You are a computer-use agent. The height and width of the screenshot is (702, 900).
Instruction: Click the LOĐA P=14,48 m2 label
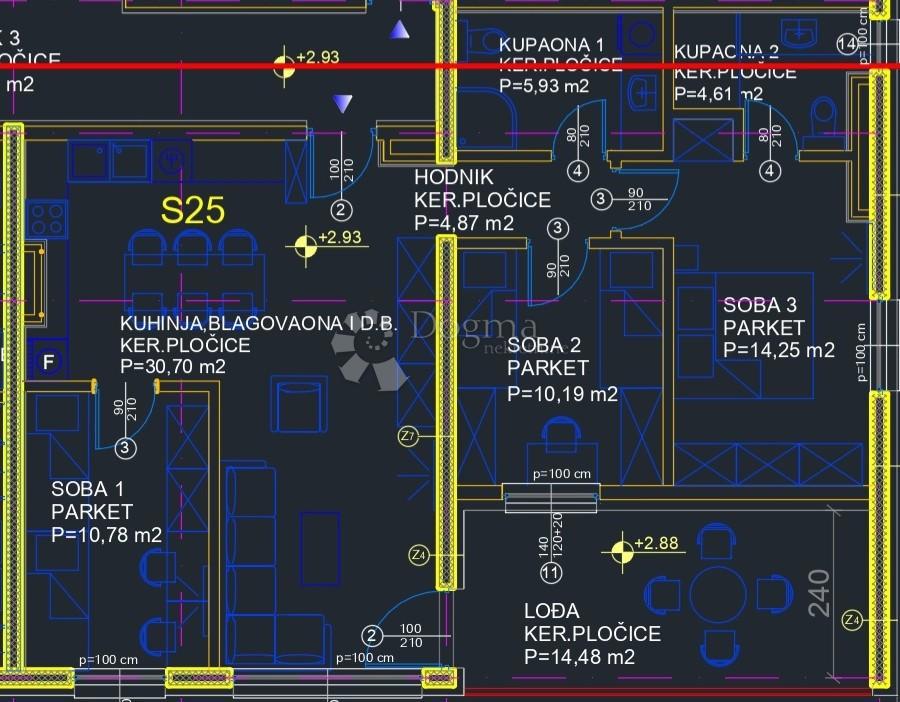(592, 634)
